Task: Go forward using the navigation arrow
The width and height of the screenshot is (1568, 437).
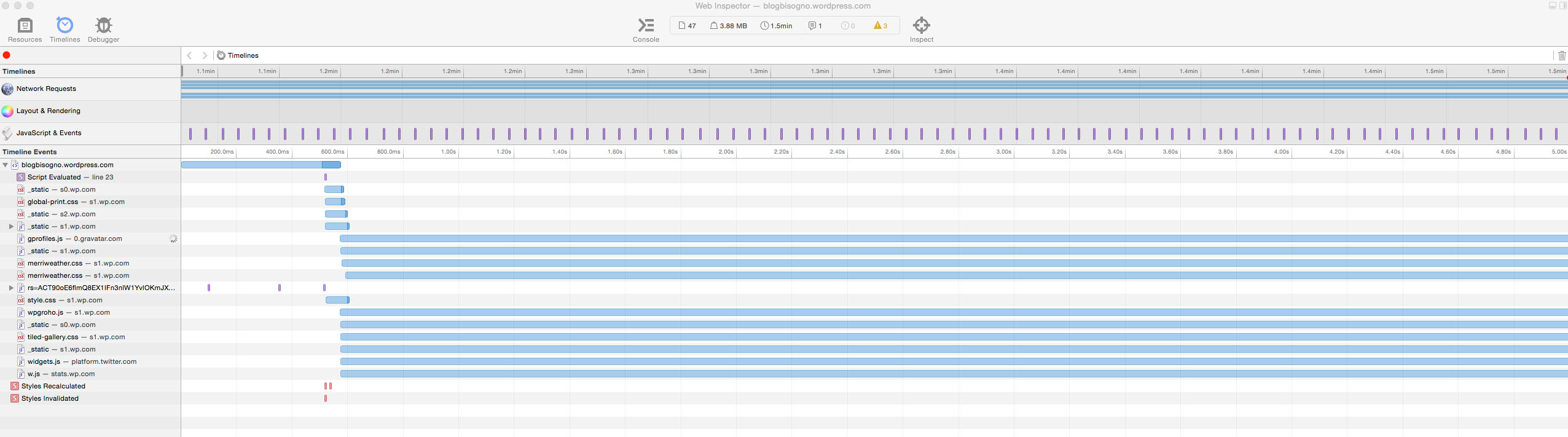Action: [205, 55]
